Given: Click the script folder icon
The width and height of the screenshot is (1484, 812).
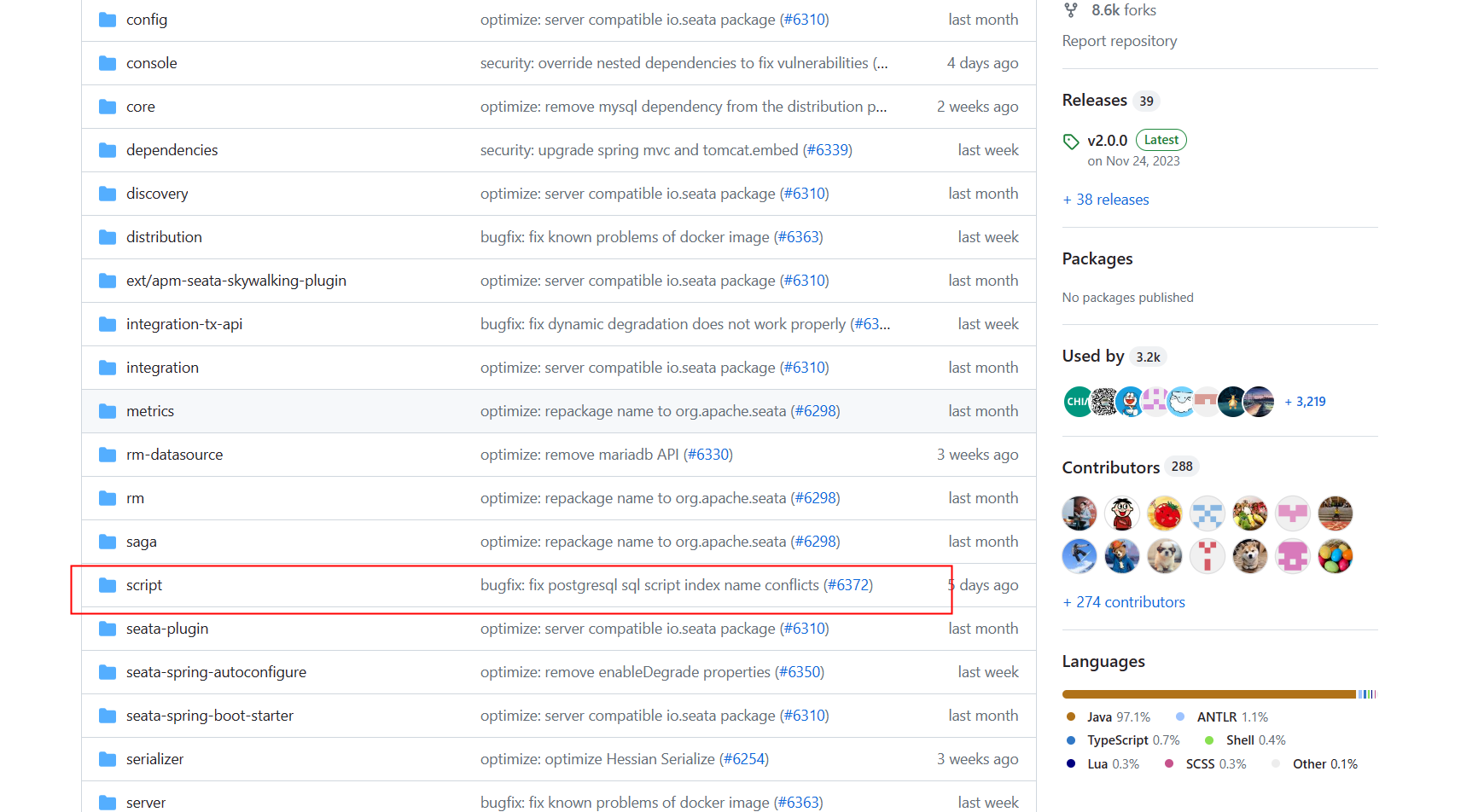Looking at the screenshot, I should (108, 585).
